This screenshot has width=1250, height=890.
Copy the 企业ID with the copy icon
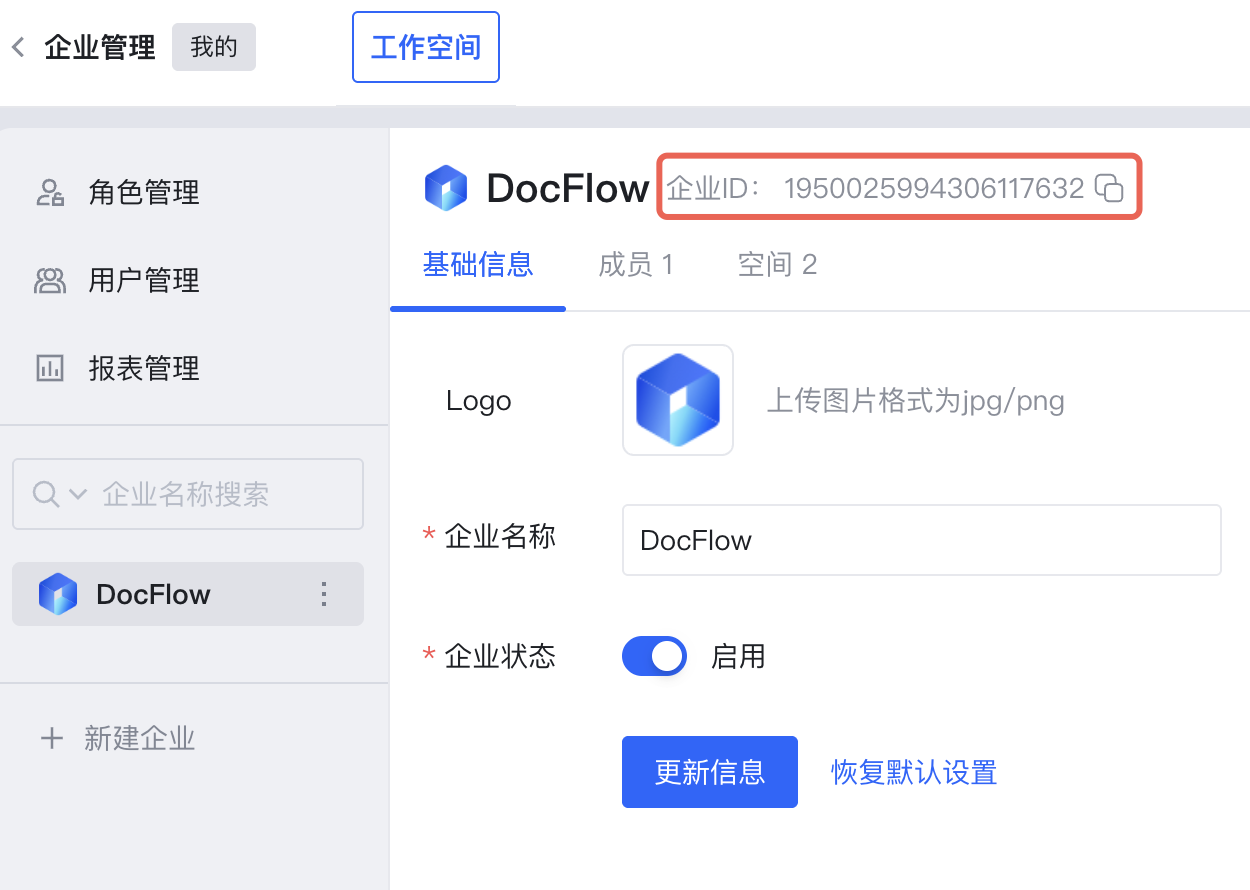[x=1109, y=188]
